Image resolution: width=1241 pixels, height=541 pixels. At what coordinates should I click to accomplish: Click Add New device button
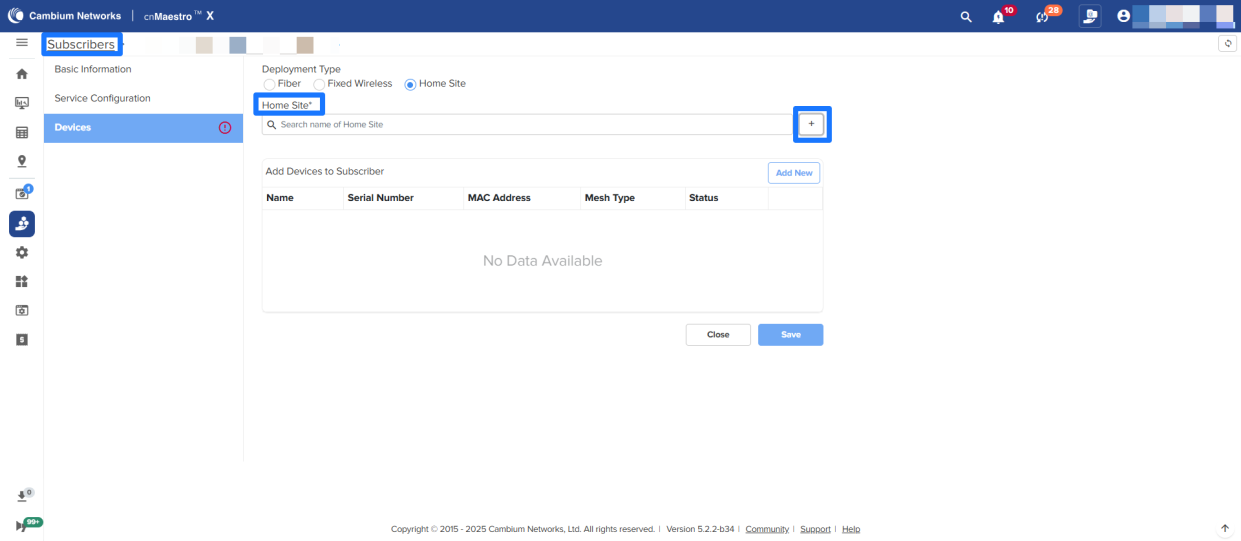(794, 173)
